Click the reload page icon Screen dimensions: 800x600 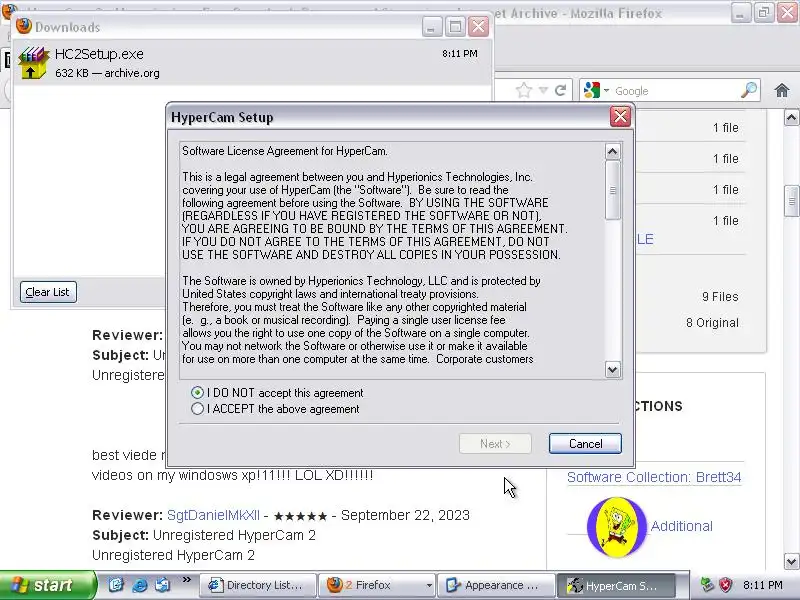pos(560,91)
